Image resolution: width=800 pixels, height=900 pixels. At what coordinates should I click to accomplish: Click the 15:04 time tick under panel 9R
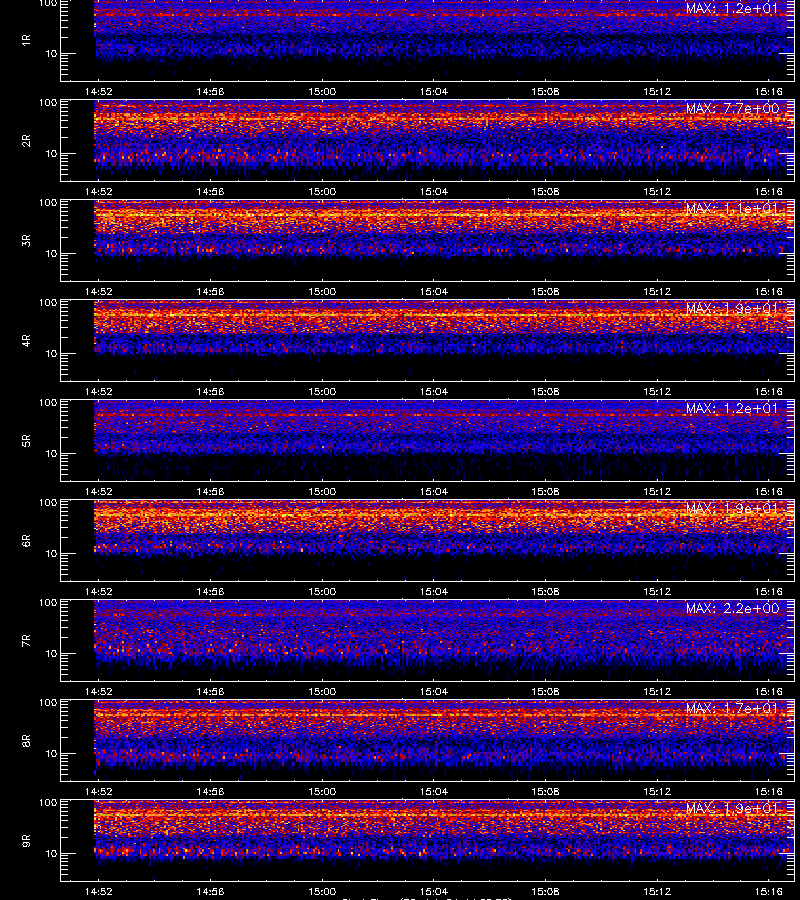click(x=433, y=891)
